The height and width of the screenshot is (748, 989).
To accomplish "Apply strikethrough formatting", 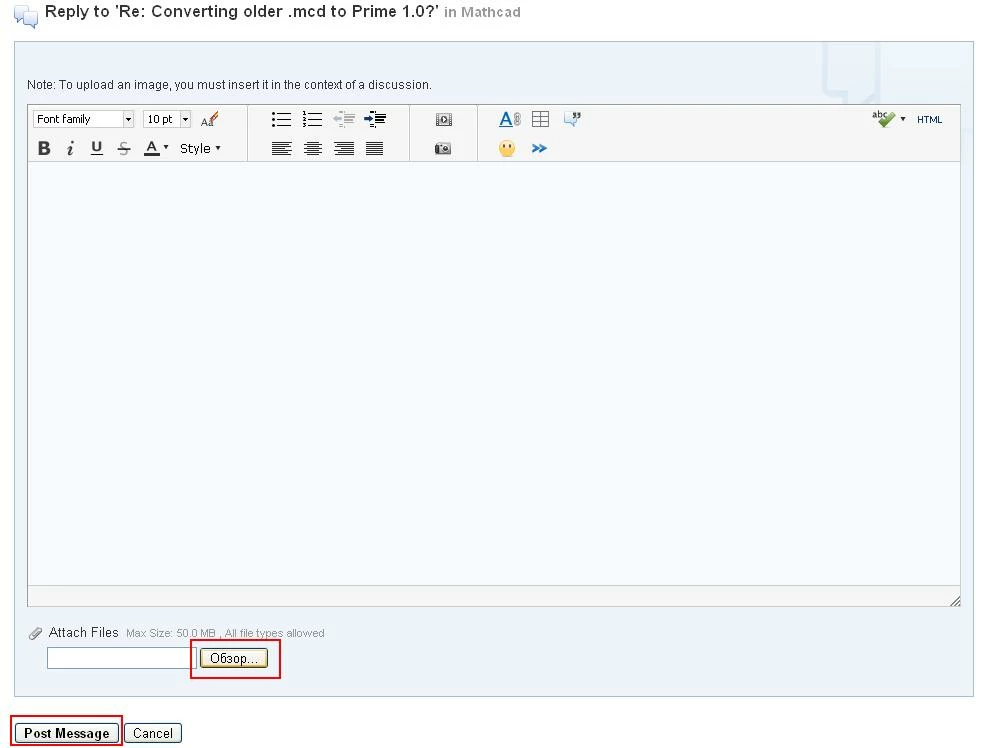I will (124, 148).
